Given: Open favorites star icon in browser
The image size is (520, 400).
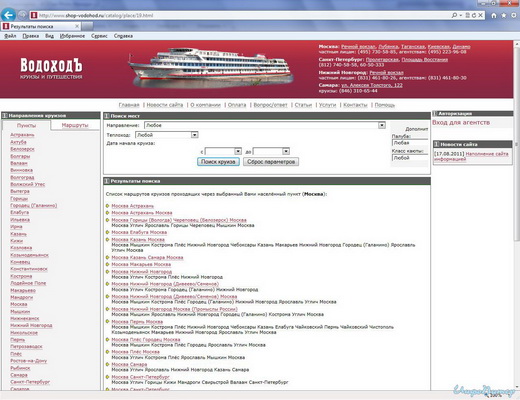Looking at the screenshot, I should tap(504, 15).
